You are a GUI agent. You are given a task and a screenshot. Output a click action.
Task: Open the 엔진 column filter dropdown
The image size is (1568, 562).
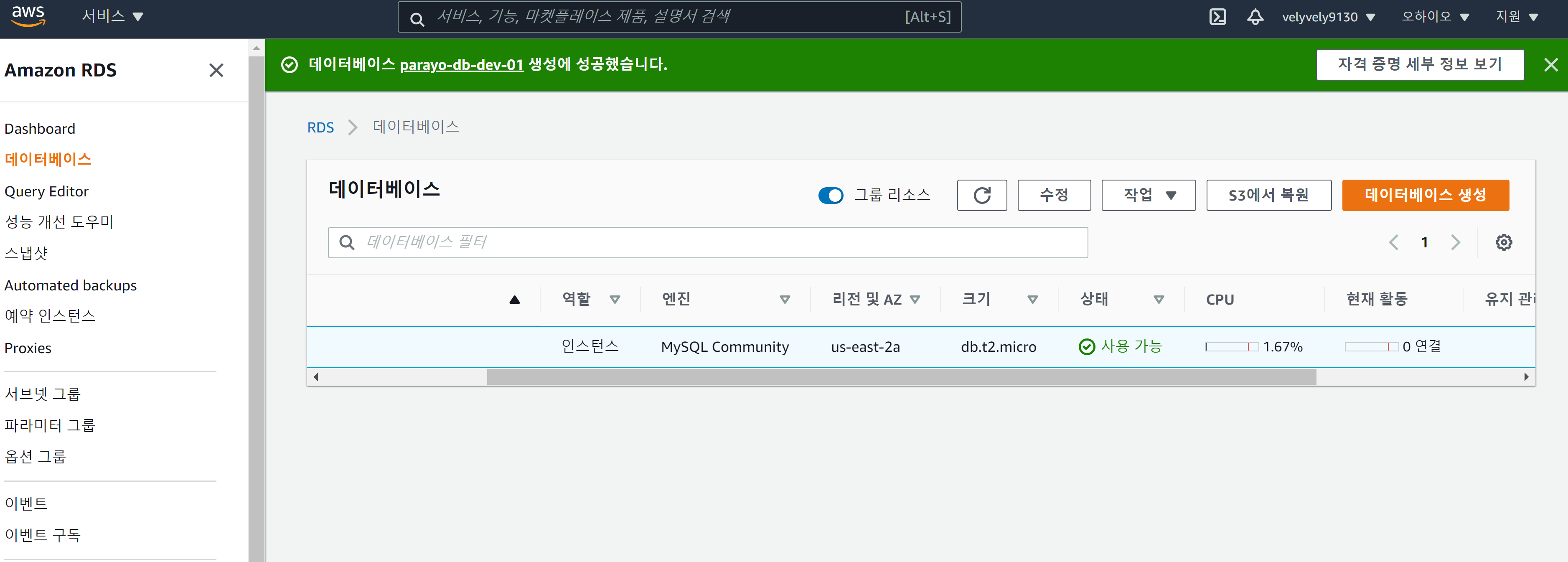coord(785,299)
